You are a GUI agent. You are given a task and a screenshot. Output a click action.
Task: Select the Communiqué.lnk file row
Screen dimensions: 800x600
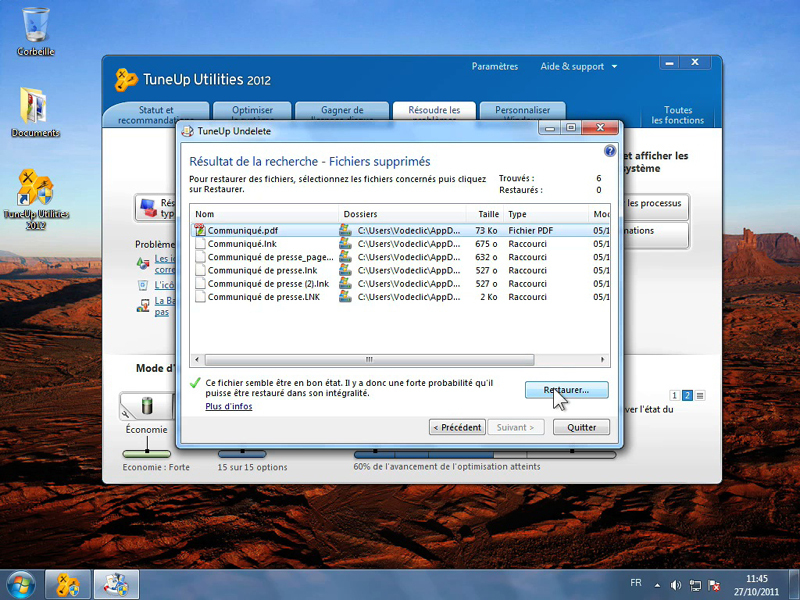click(x=400, y=244)
